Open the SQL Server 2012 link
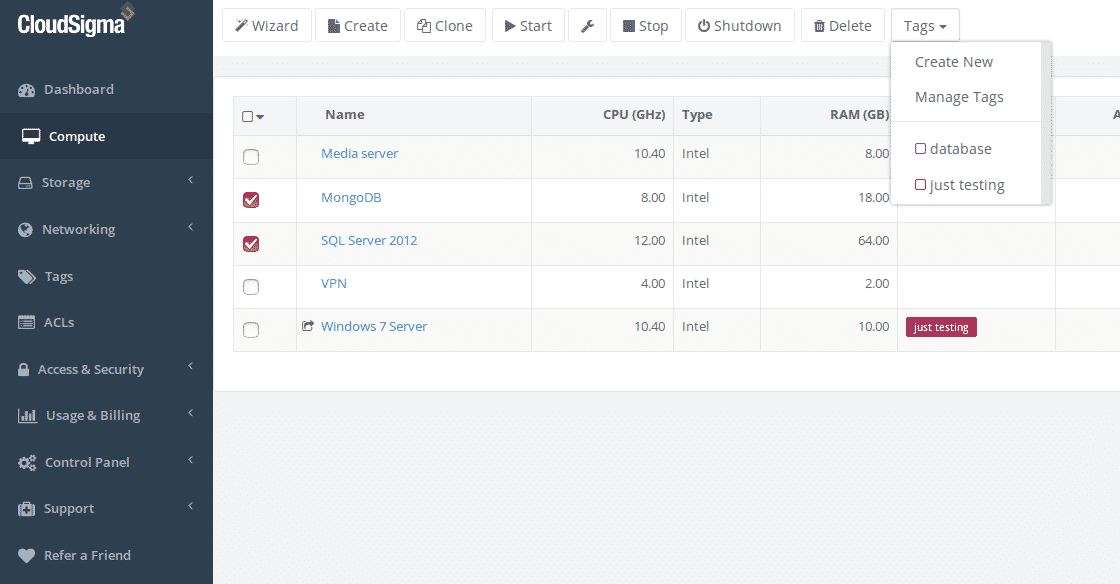Image resolution: width=1120 pixels, height=584 pixels. 369,241
